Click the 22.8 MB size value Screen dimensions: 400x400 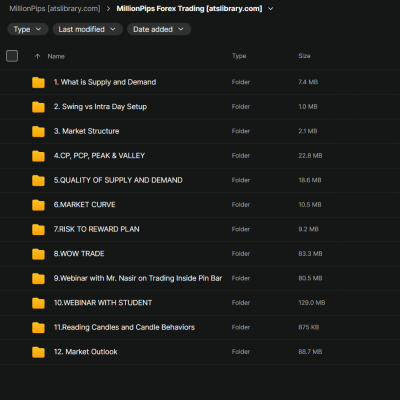(310, 156)
